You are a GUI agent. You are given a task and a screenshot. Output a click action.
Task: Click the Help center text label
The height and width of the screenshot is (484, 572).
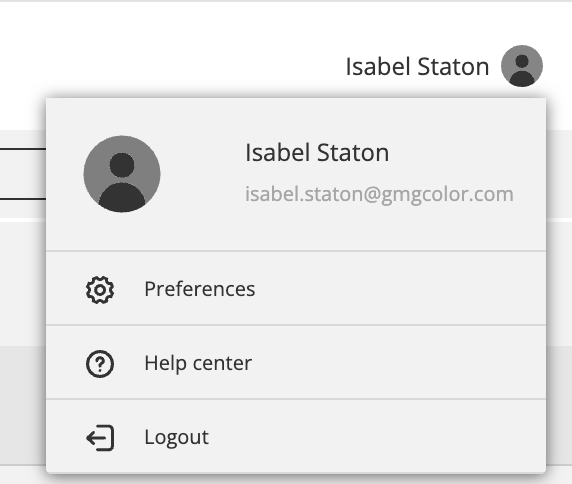point(198,363)
